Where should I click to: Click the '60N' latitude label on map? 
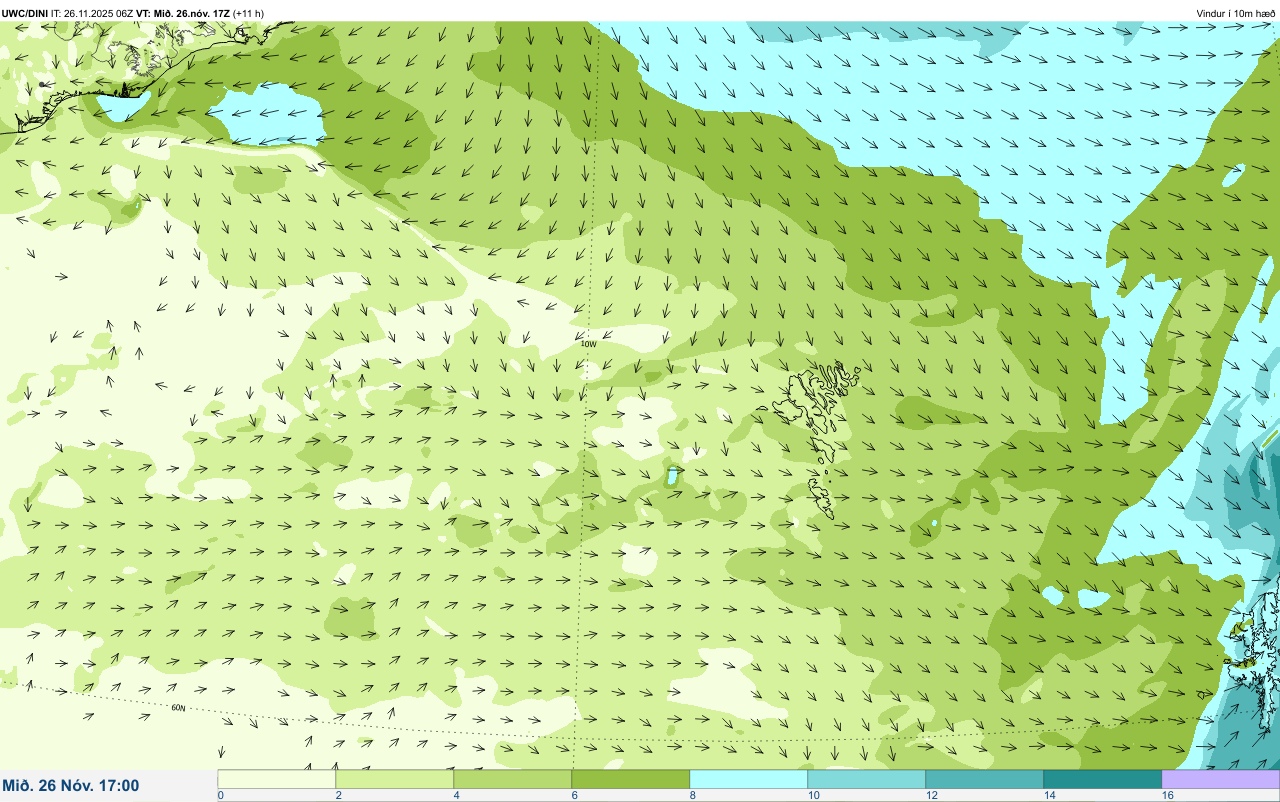click(x=178, y=708)
